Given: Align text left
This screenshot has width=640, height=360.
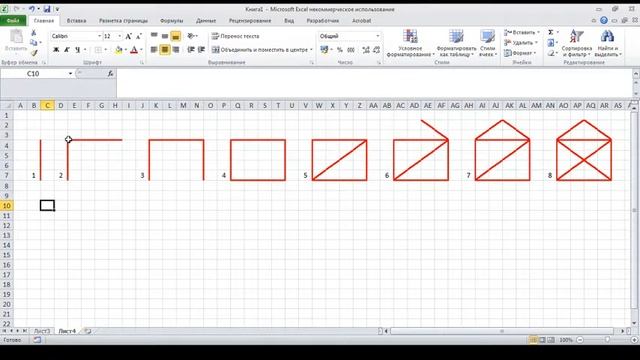Looking at the screenshot, I should [154, 50].
